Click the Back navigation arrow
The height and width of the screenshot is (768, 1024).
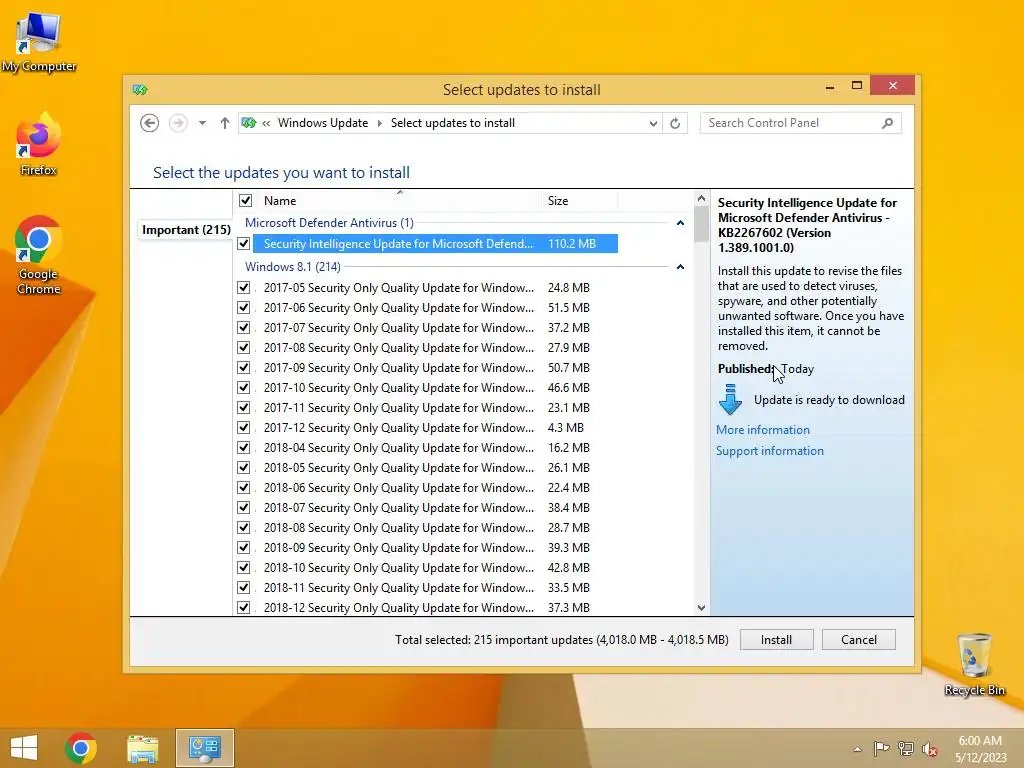pyautogui.click(x=150, y=123)
